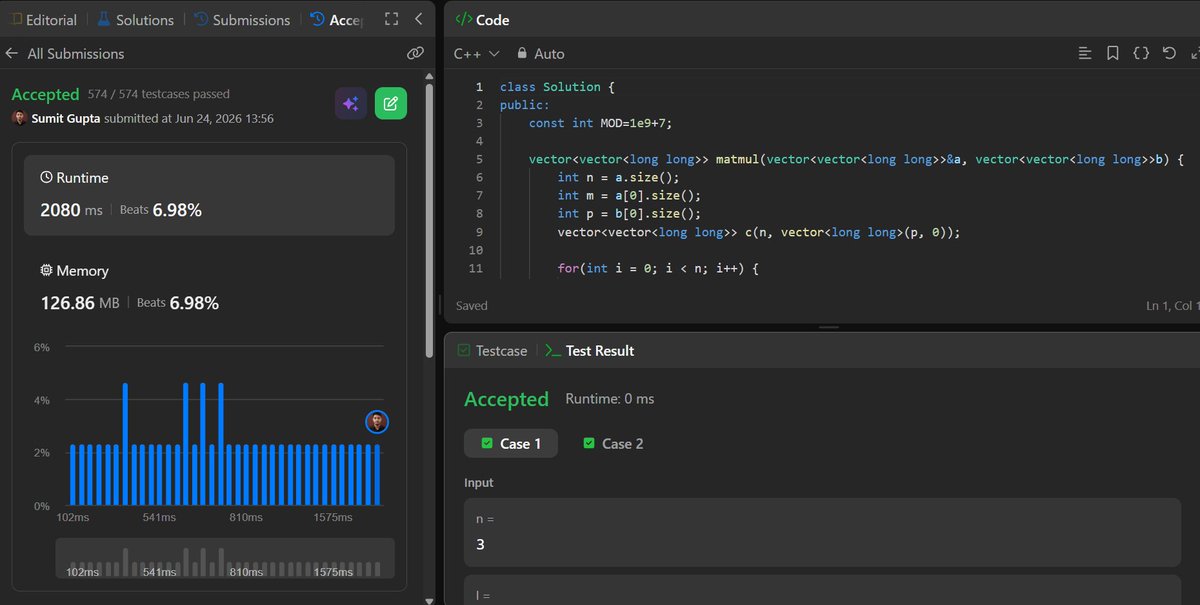Click the input field showing n = 3
This screenshot has width=1200, height=605.
coord(822,532)
